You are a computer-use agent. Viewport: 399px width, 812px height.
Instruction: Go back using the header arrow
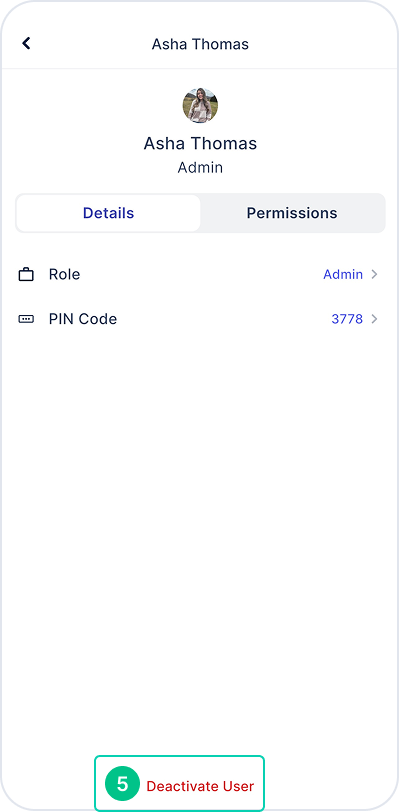[x=26, y=44]
